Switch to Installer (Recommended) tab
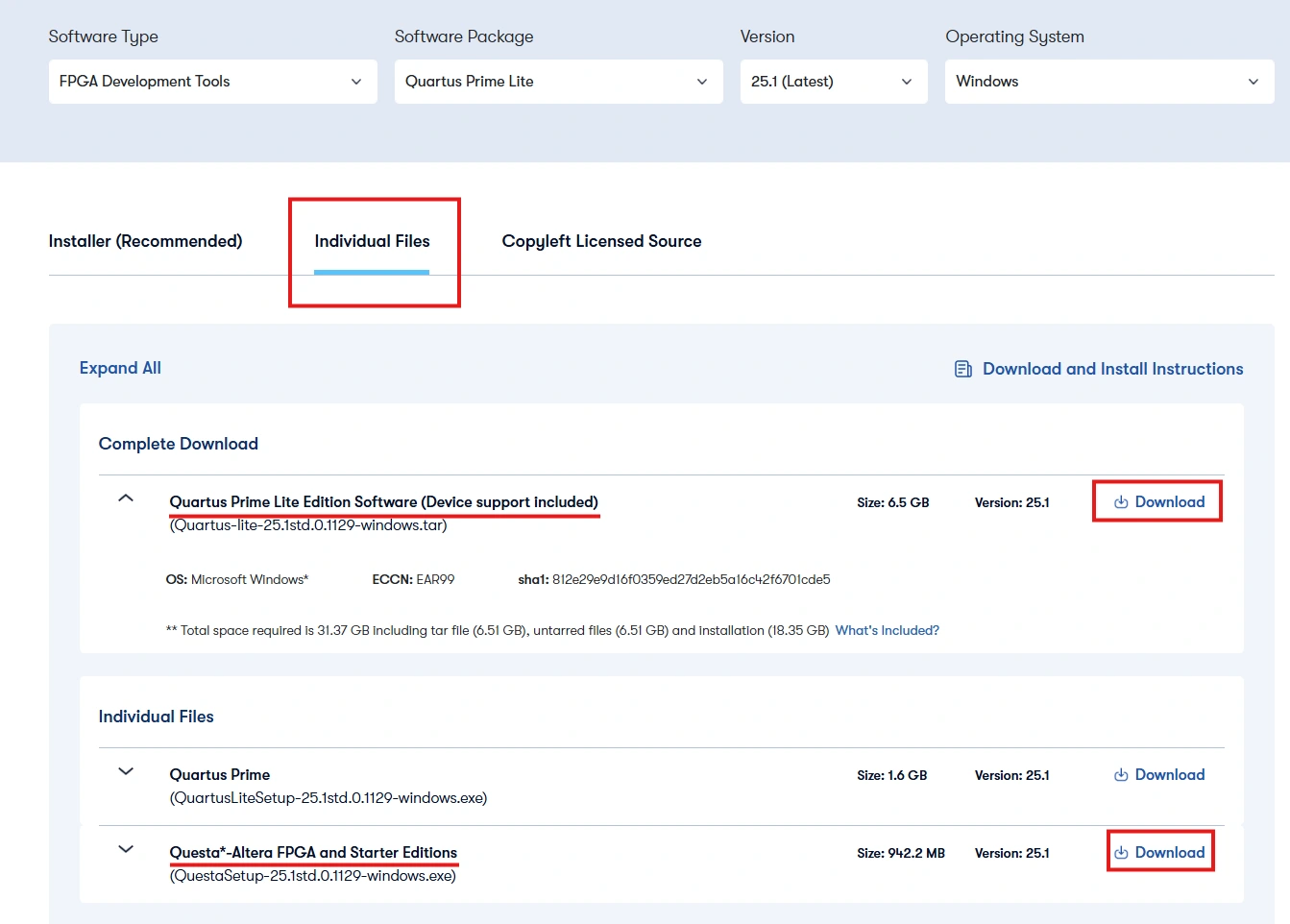This screenshot has height=924, width=1290. pos(145,241)
